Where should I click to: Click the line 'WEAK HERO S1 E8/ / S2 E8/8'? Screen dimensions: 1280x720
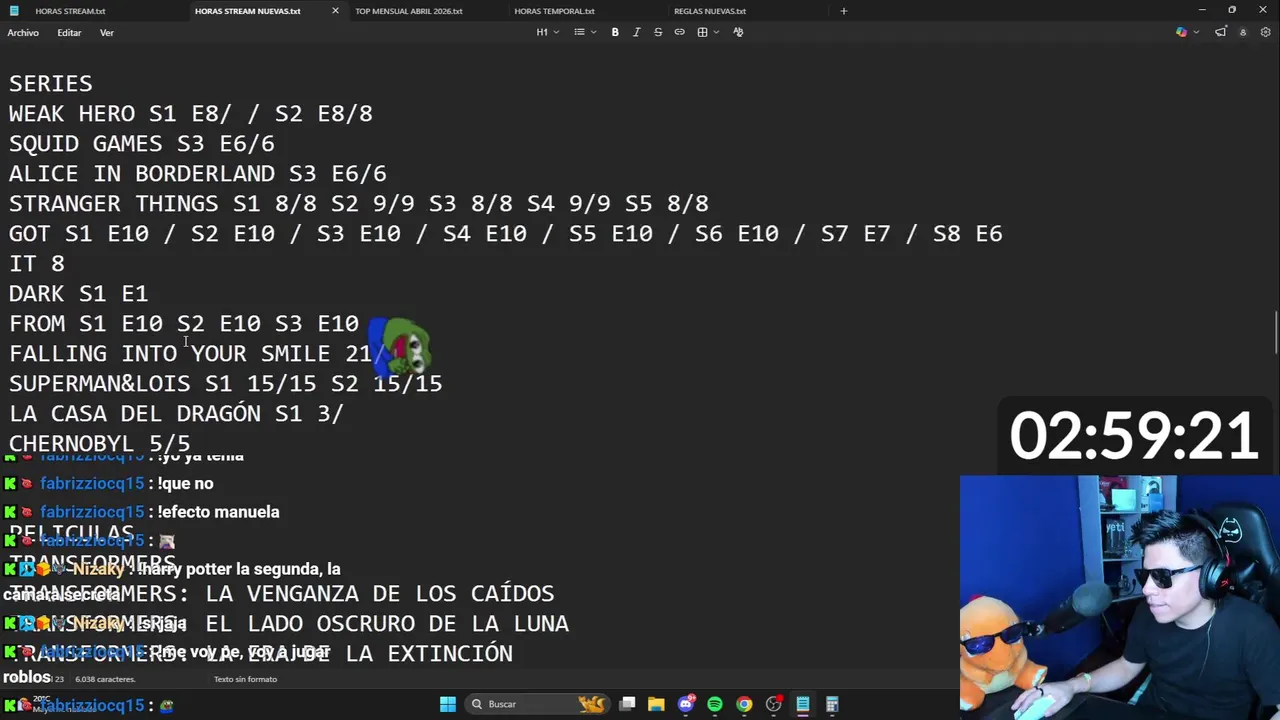click(x=191, y=114)
